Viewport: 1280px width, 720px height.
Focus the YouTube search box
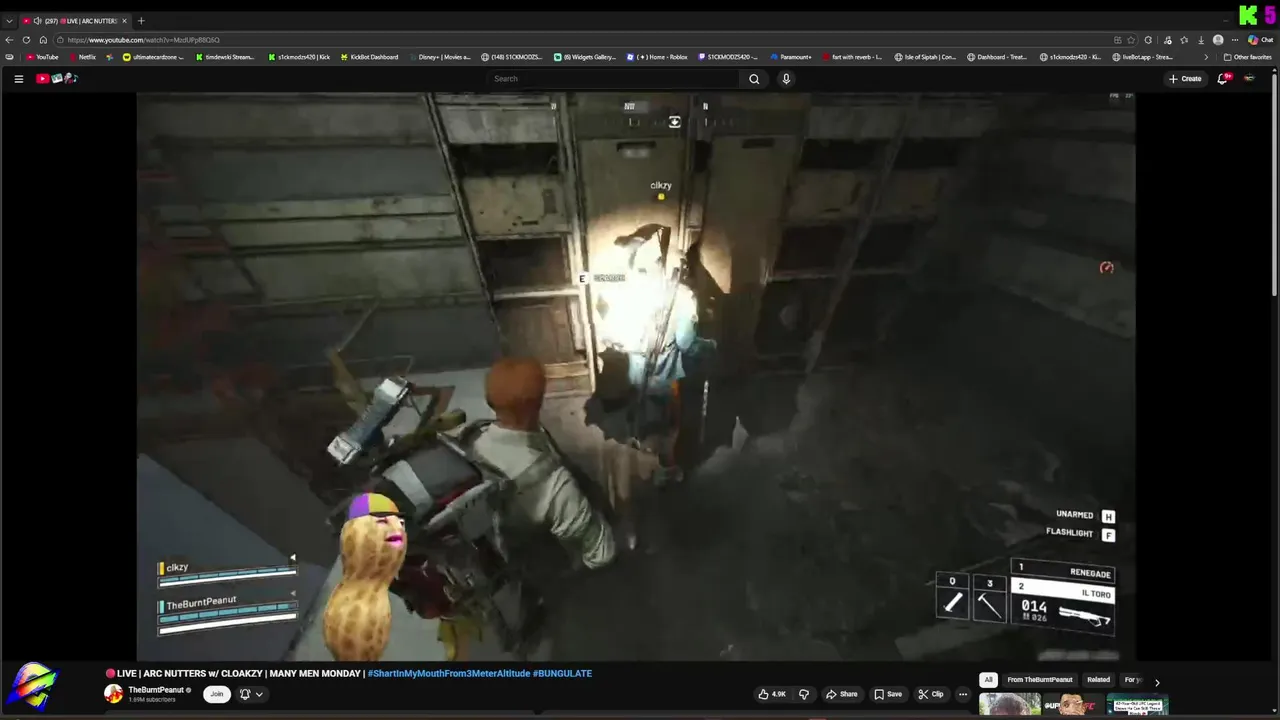click(x=614, y=79)
